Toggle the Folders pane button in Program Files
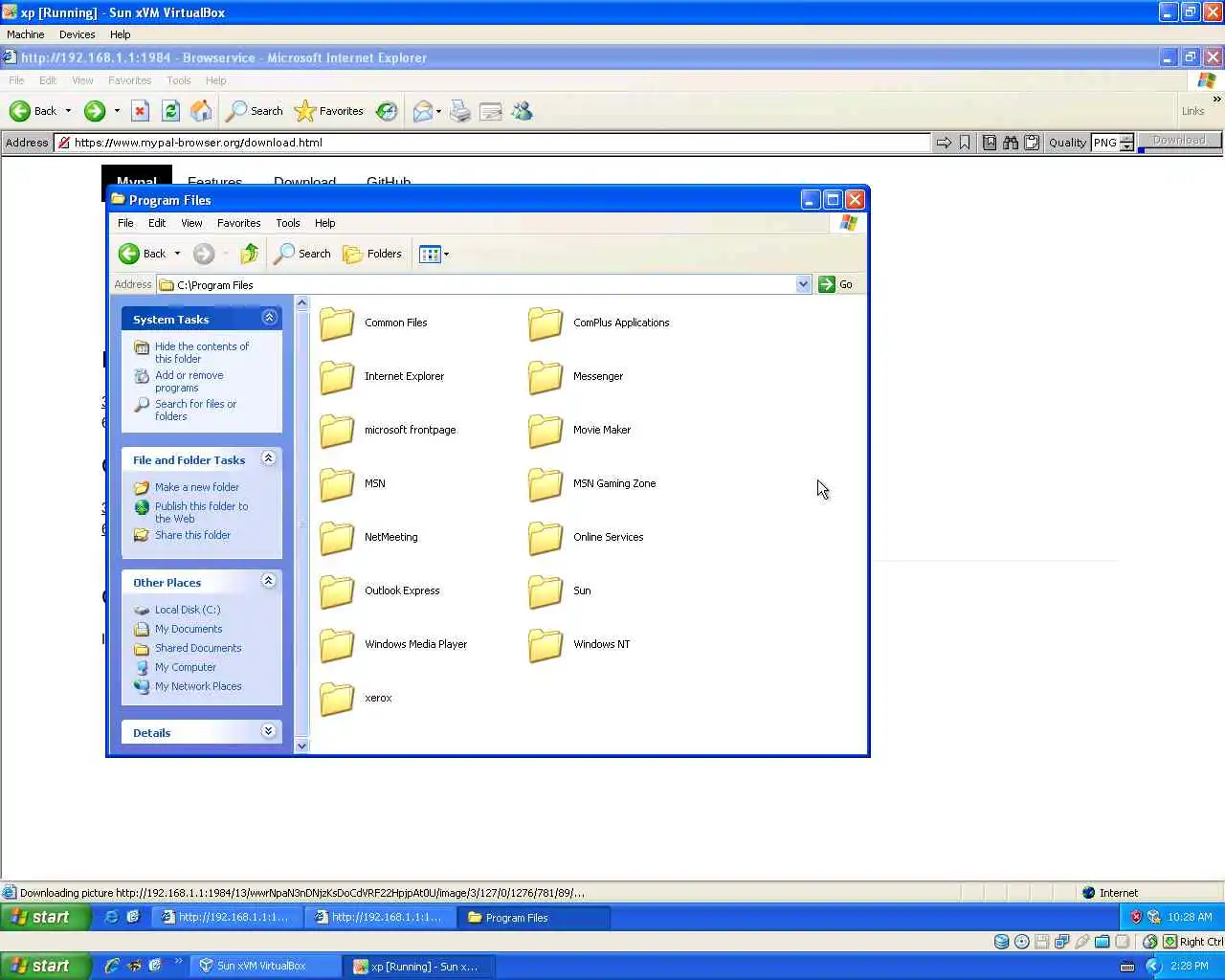The width and height of the screenshot is (1225, 980). pos(372,254)
